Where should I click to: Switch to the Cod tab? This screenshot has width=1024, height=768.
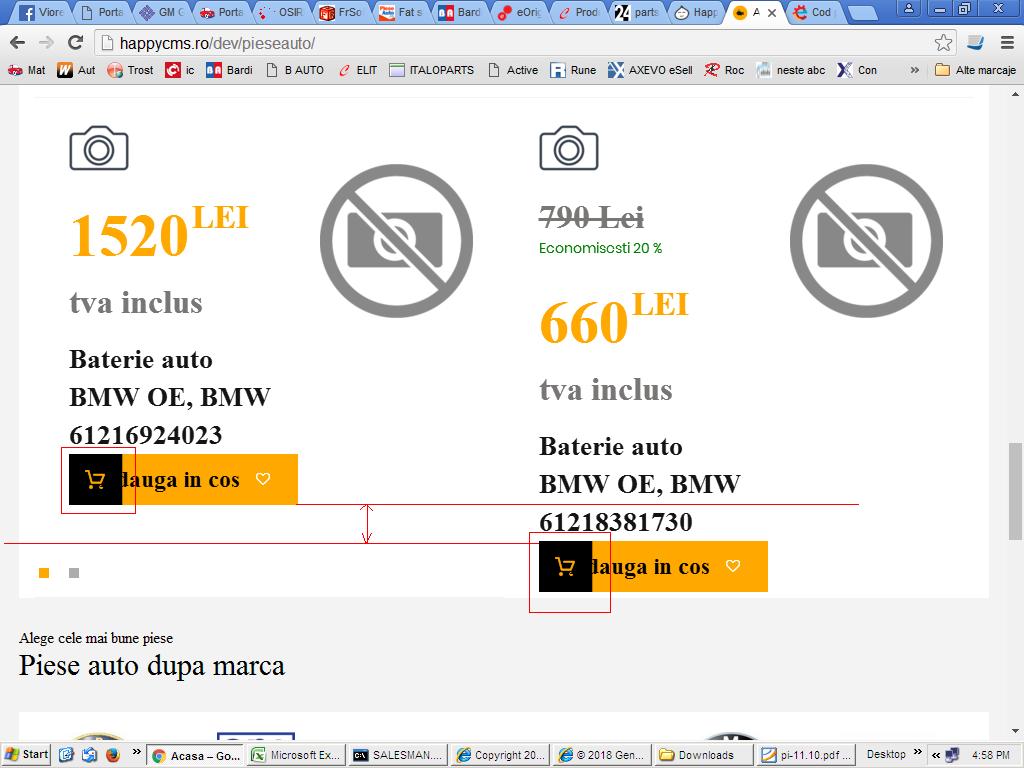tap(814, 12)
